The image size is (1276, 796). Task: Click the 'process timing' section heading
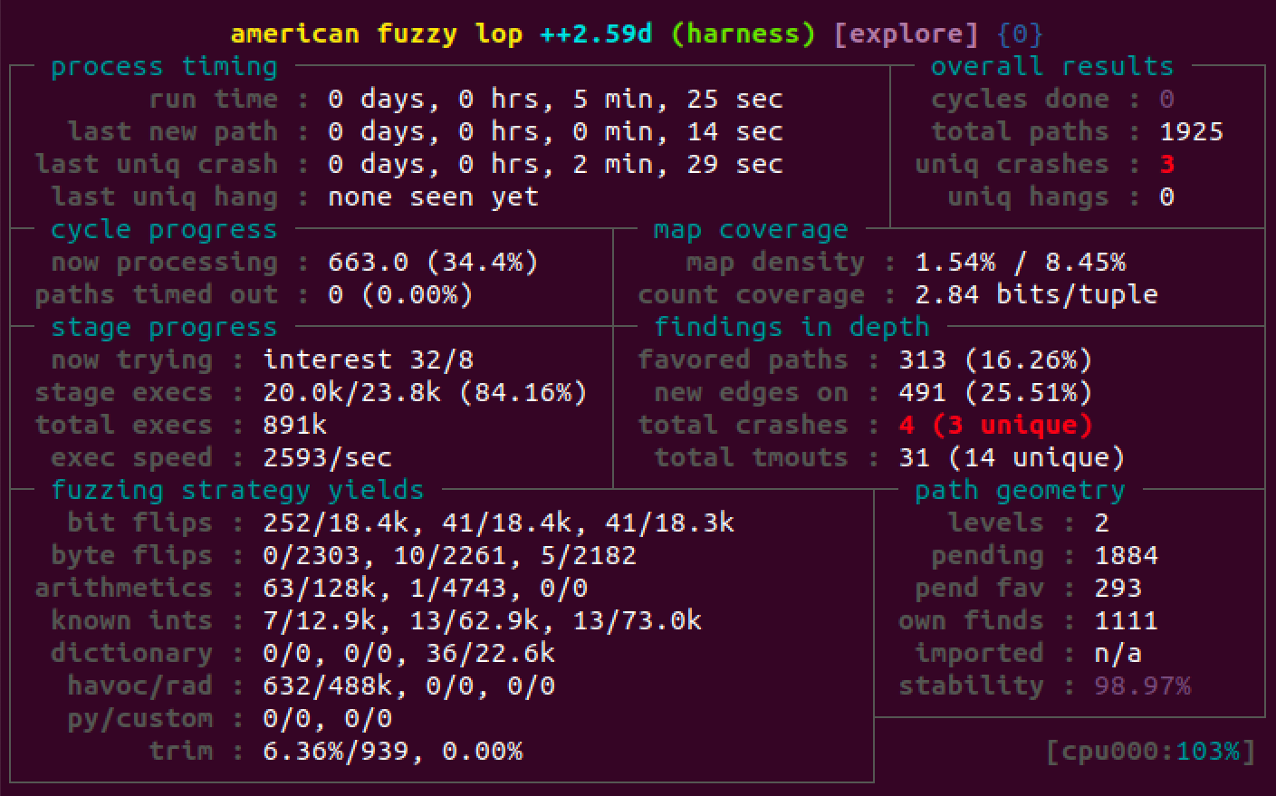pos(164,67)
